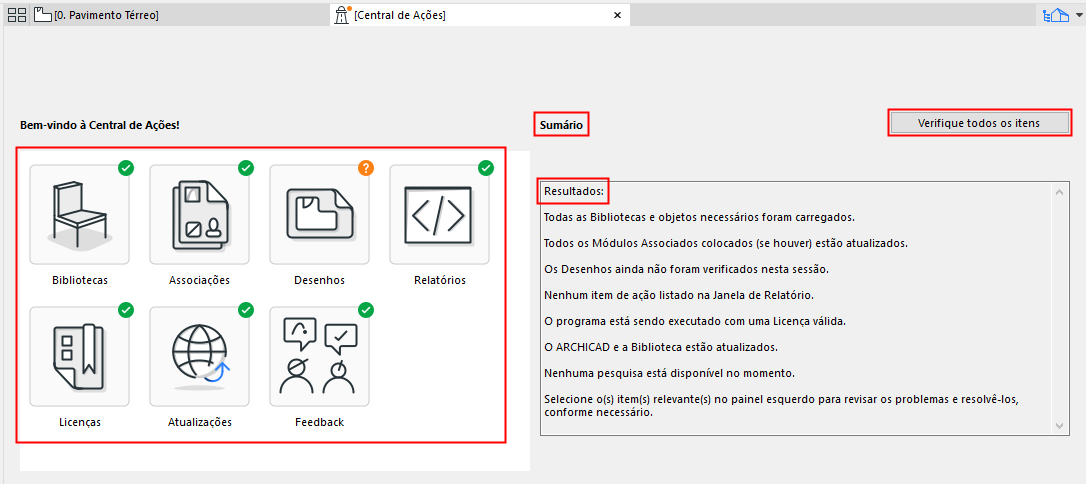Image resolution: width=1086 pixels, height=484 pixels.
Task: Click the green check badge on Associações
Action: pyautogui.click(x=246, y=168)
